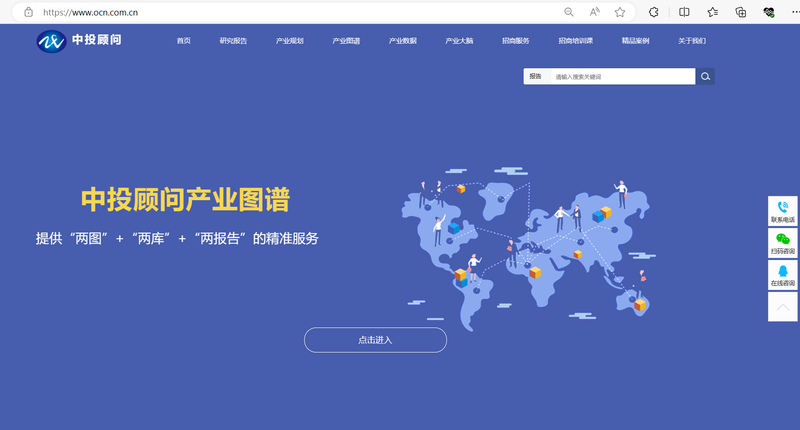
Task: Open 扫码咨询 WeChat widget
Action: pyautogui.click(x=783, y=243)
